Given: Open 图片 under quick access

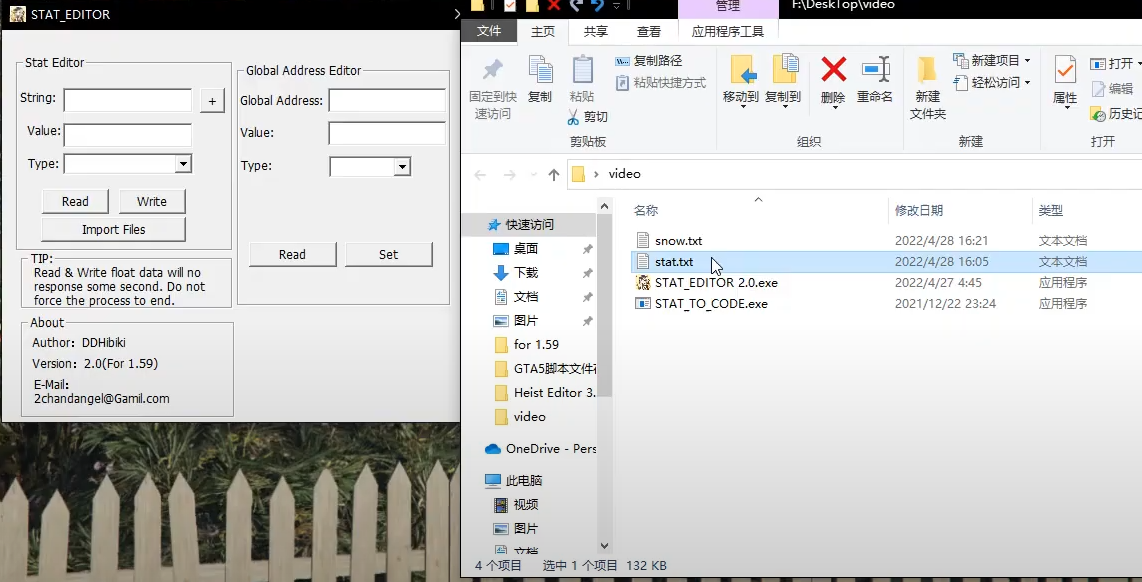Looking at the screenshot, I should (526, 321).
